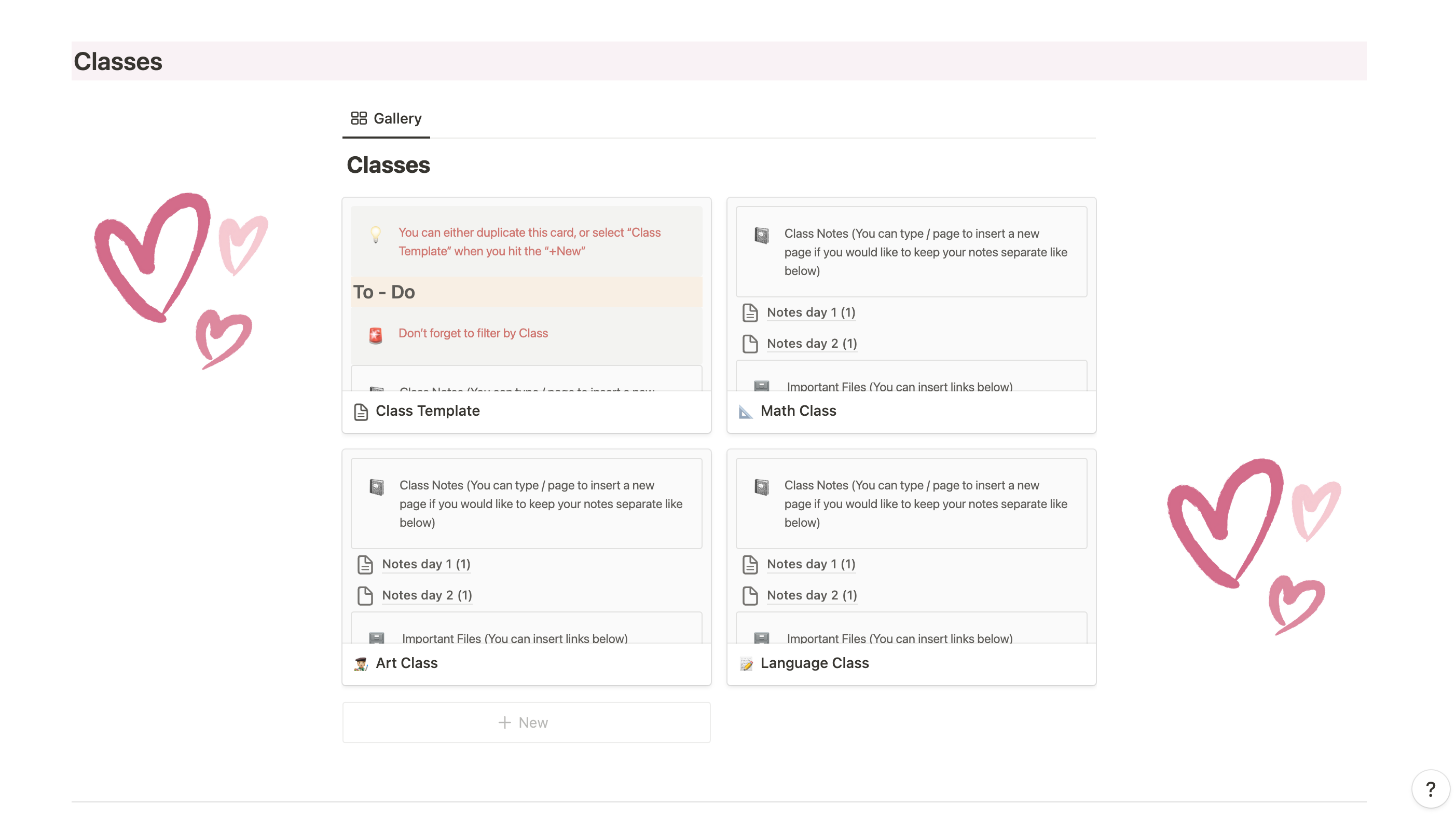This screenshot has height=818, width=1456.
Task: Open Notes day 1 in Language Class
Action: click(x=811, y=564)
